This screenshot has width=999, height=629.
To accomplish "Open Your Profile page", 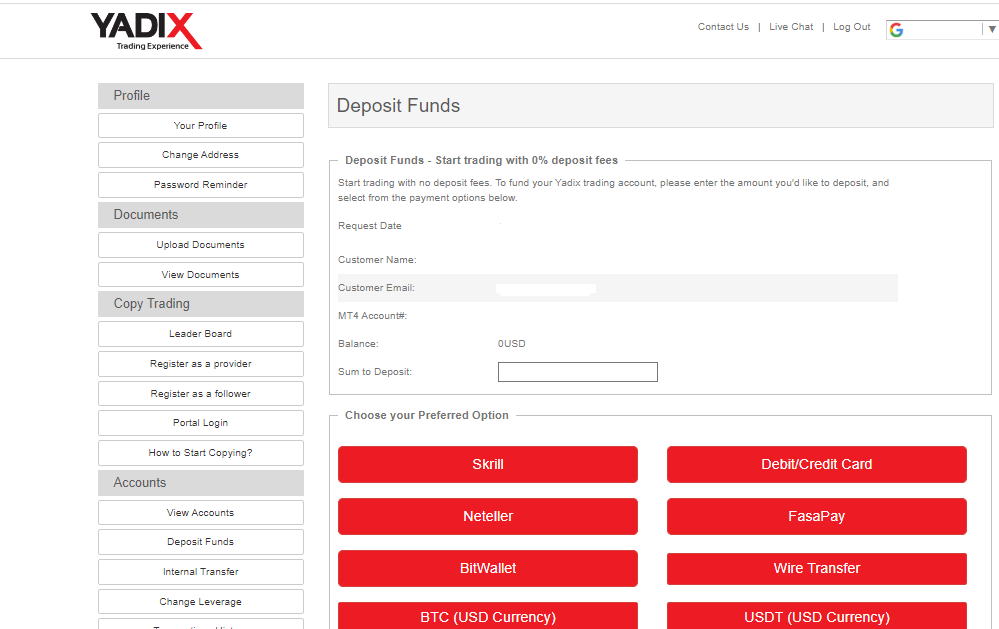I will click(x=201, y=126).
